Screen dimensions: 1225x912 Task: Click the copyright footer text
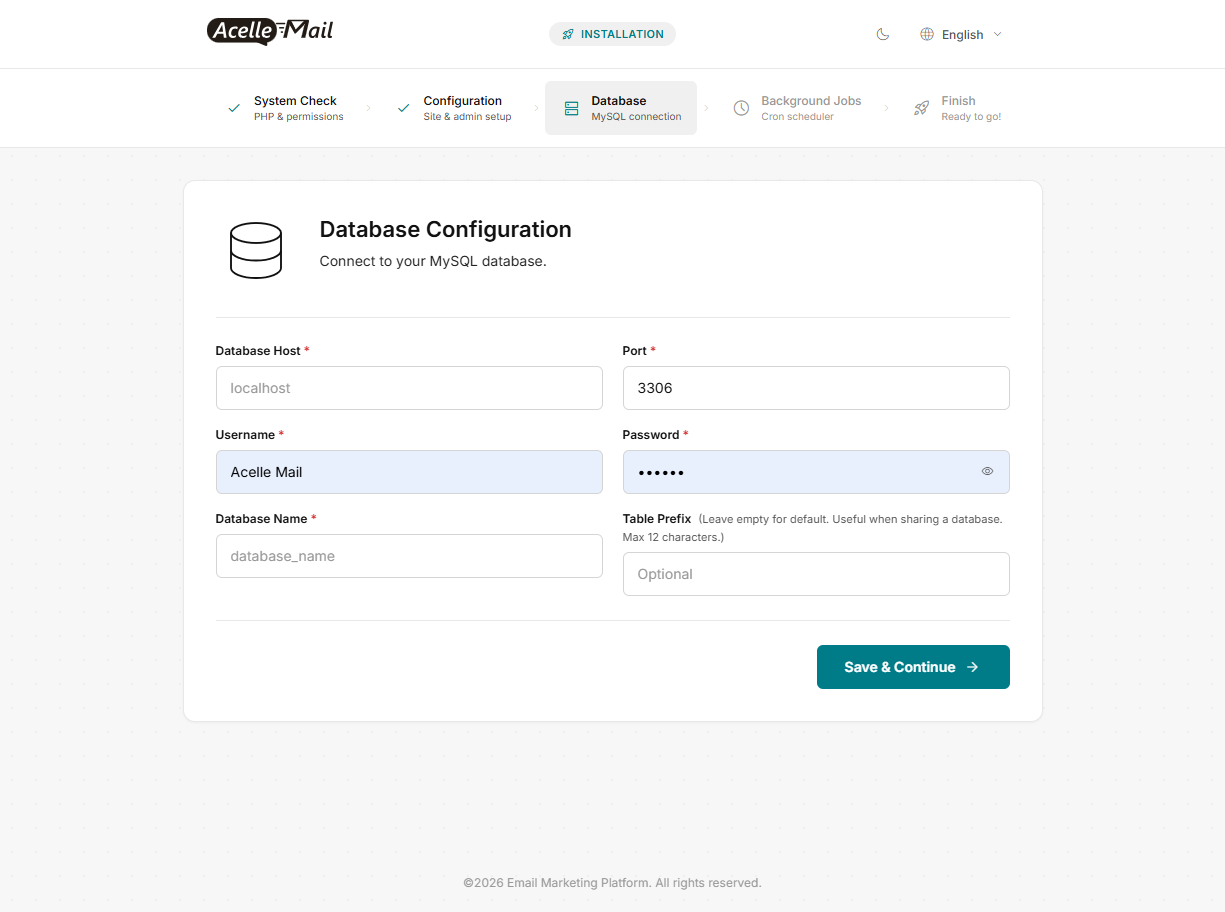tap(612, 883)
